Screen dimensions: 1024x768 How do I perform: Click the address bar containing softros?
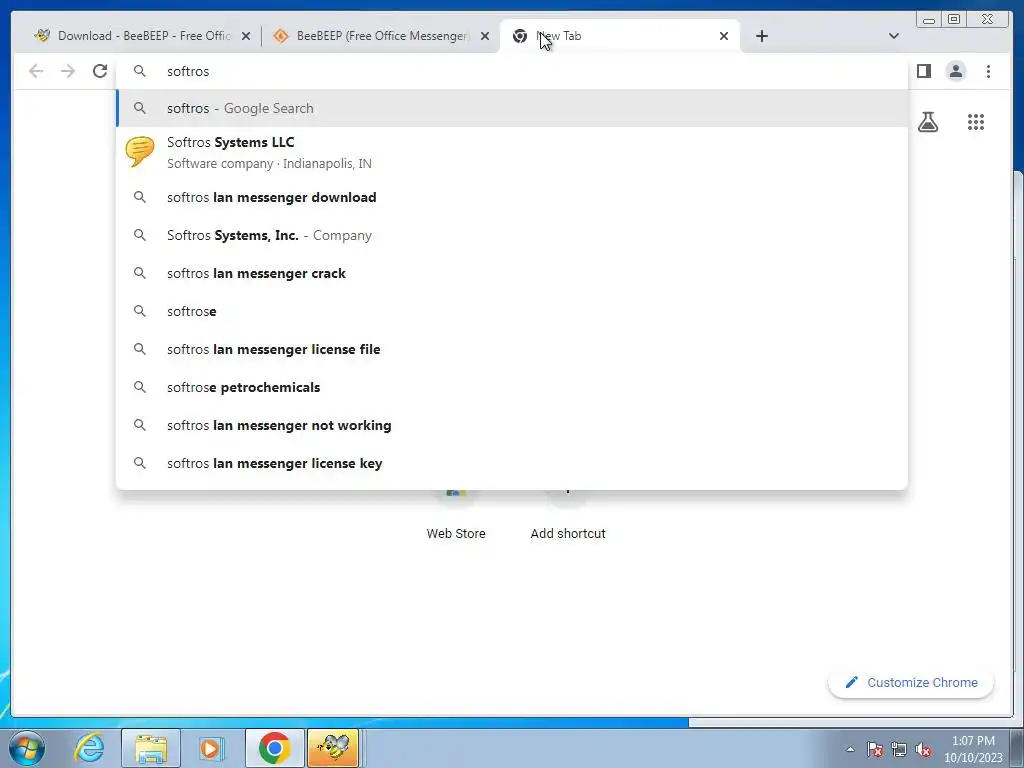click(512, 71)
